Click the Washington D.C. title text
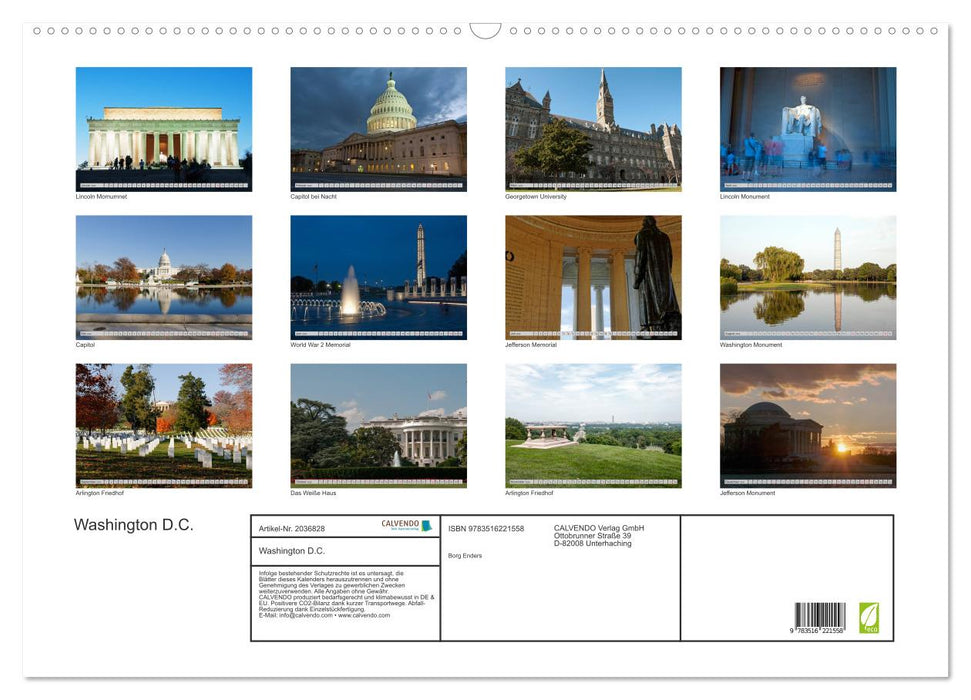971x700 pixels. (x=133, y=524)
